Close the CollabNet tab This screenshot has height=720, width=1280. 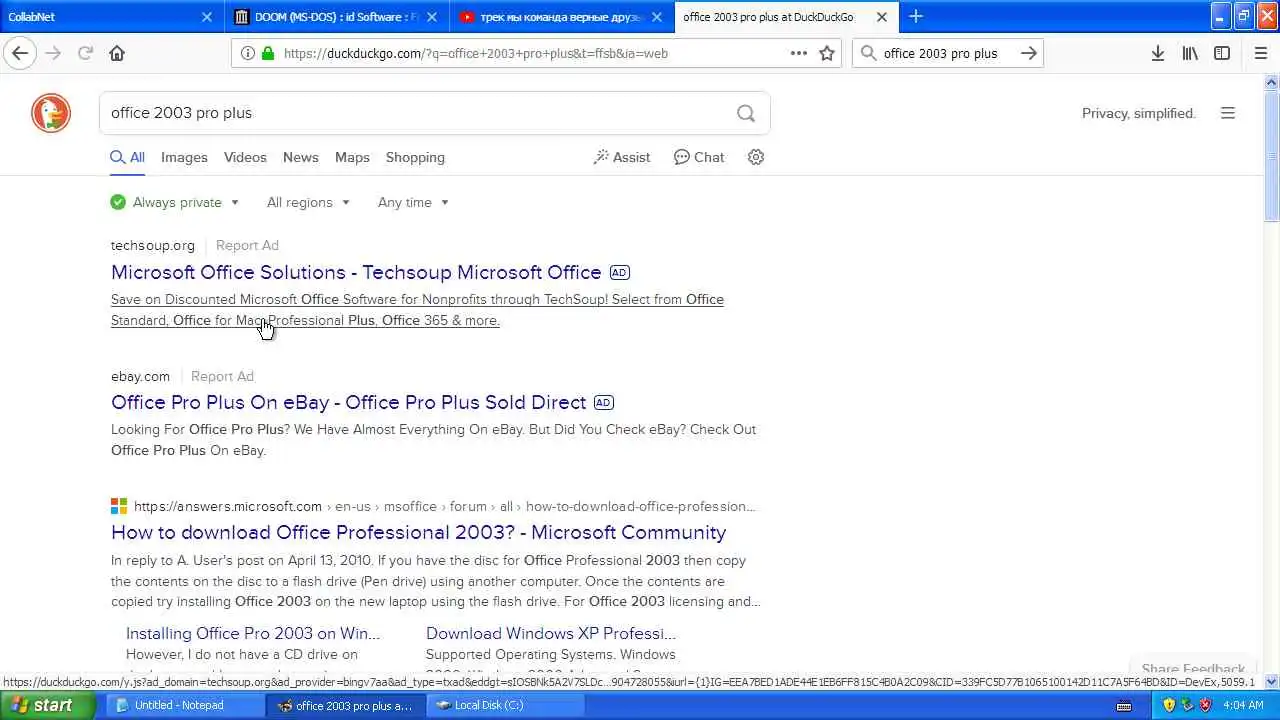(207, 17)
